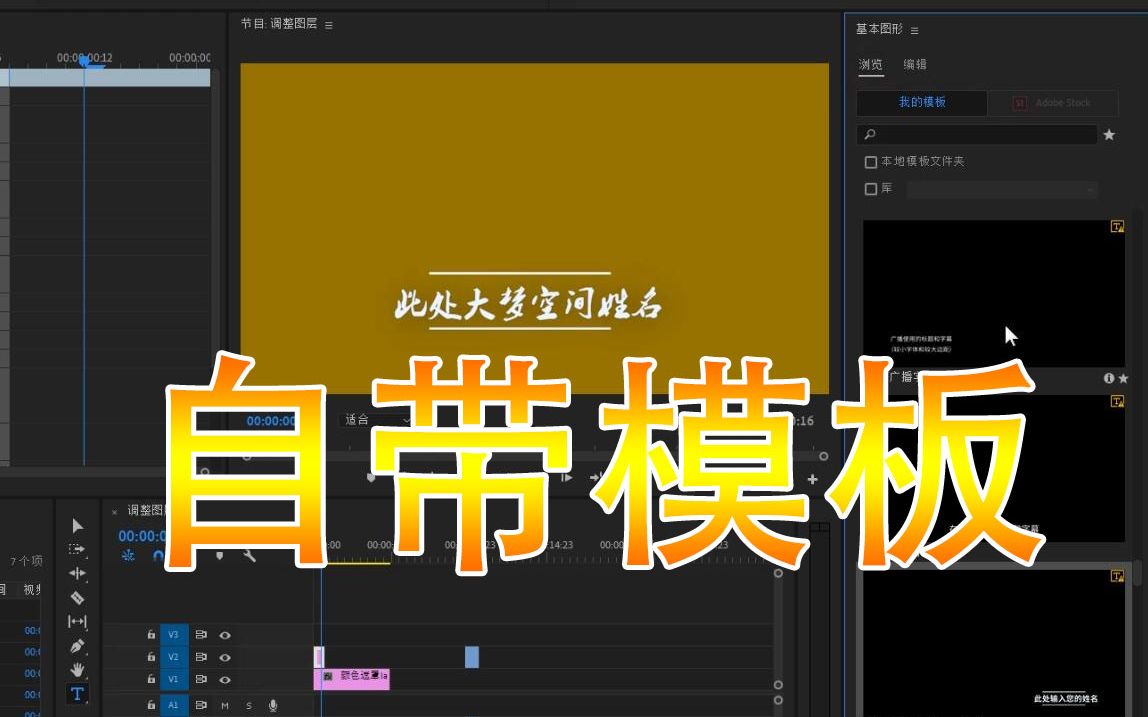Click the star favorites filter in Essential Graphics
The height and width of the screenshot is (717, 1148).
[x=1108, y=133]
